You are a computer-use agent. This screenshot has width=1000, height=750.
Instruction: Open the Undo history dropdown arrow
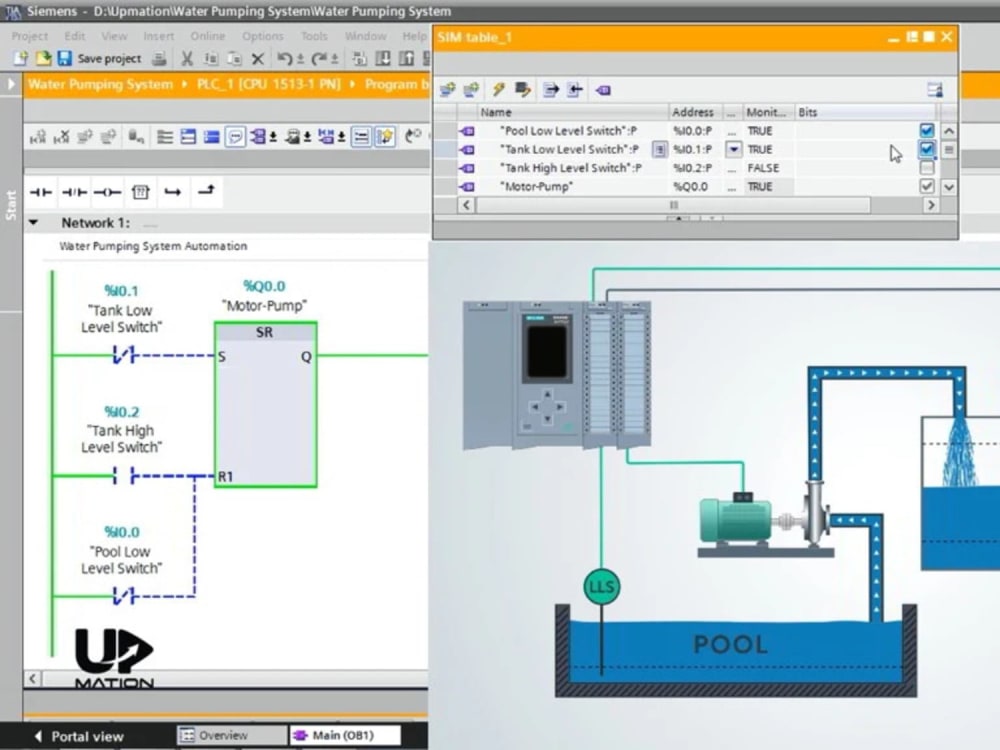pos(300,59)
